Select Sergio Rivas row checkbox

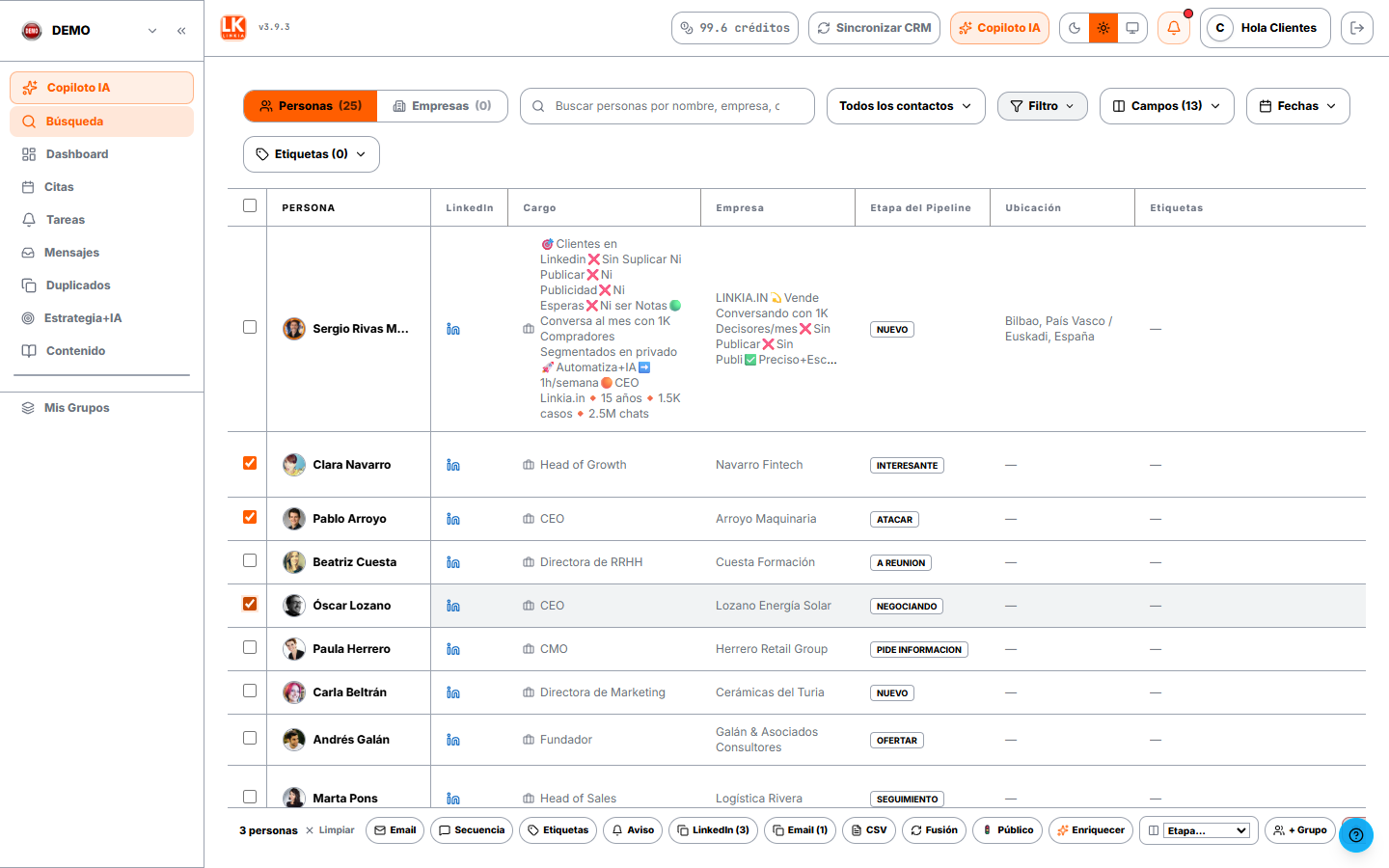pos(250,327)
